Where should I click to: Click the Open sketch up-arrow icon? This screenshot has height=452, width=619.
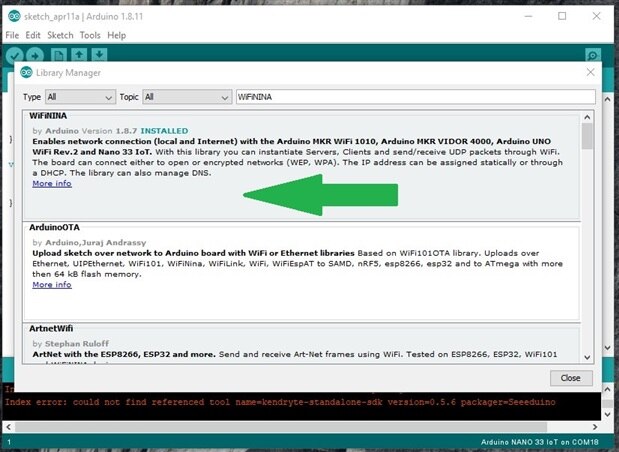(79, 55)
